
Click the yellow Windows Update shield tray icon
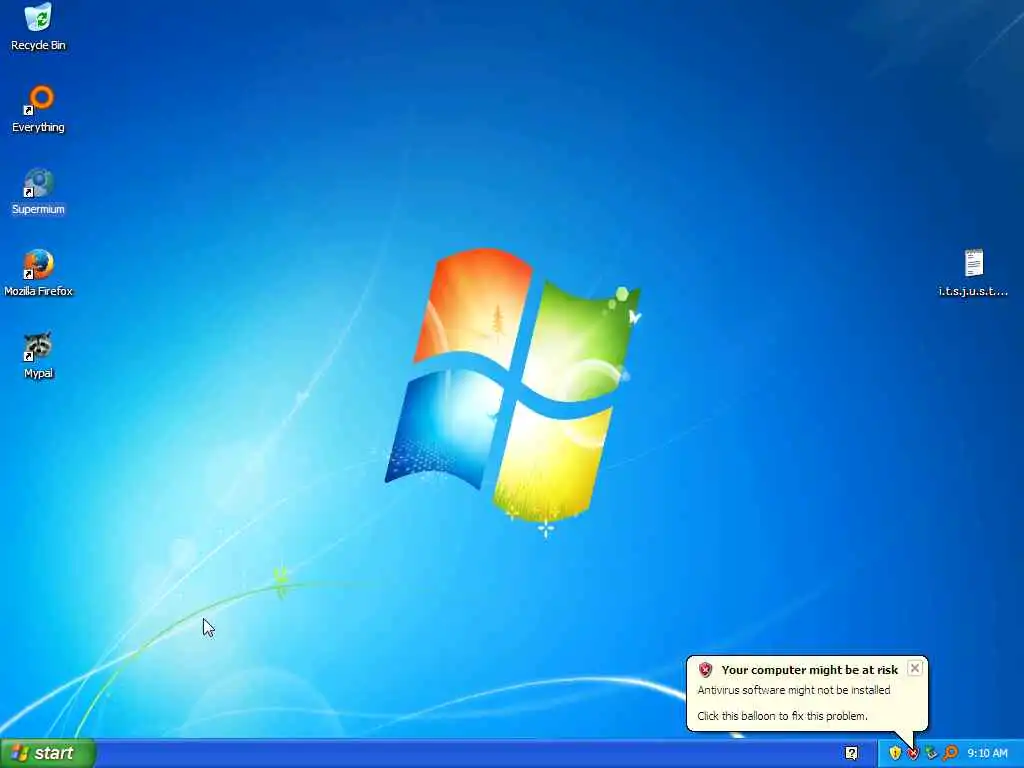[x=895, y=753]
